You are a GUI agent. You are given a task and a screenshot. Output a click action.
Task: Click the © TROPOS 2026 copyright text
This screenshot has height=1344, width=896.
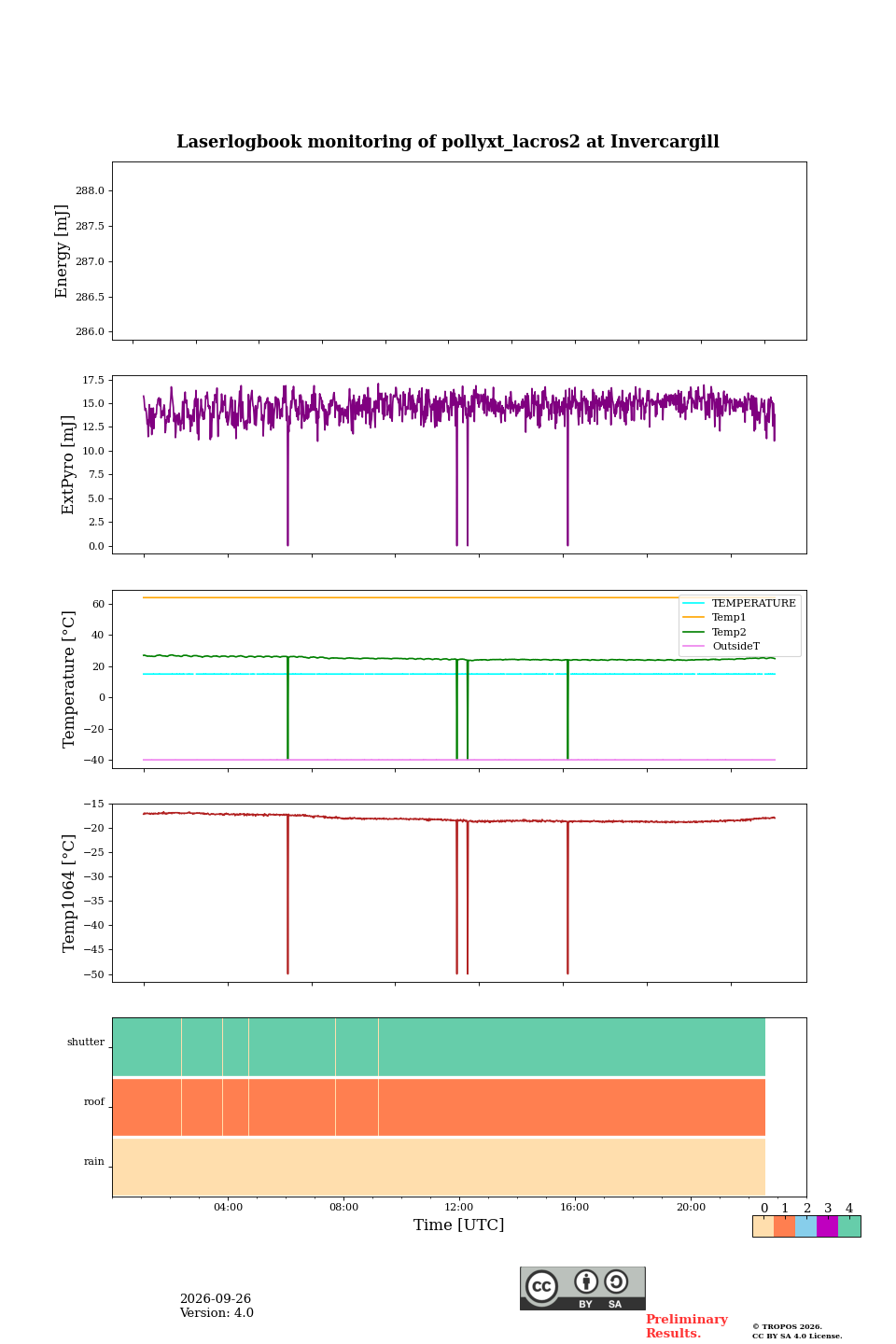787,1326
